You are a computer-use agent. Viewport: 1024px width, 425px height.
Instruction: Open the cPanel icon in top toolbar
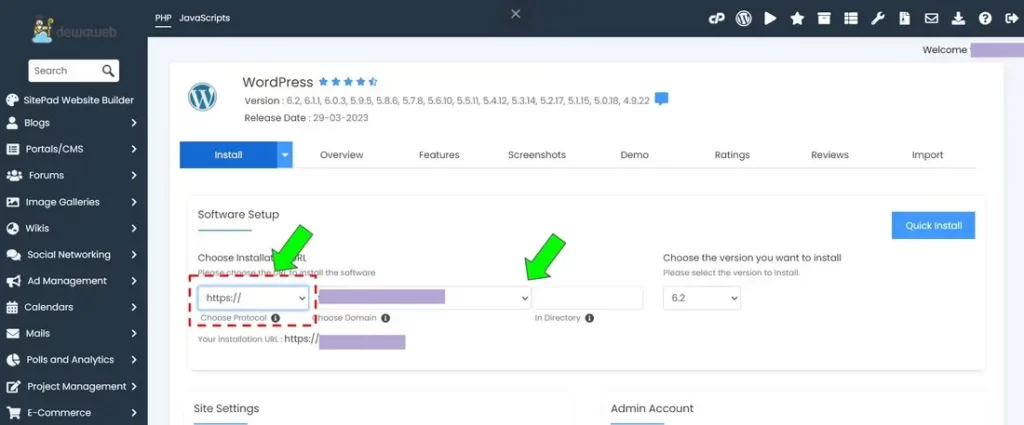point(716,18)
